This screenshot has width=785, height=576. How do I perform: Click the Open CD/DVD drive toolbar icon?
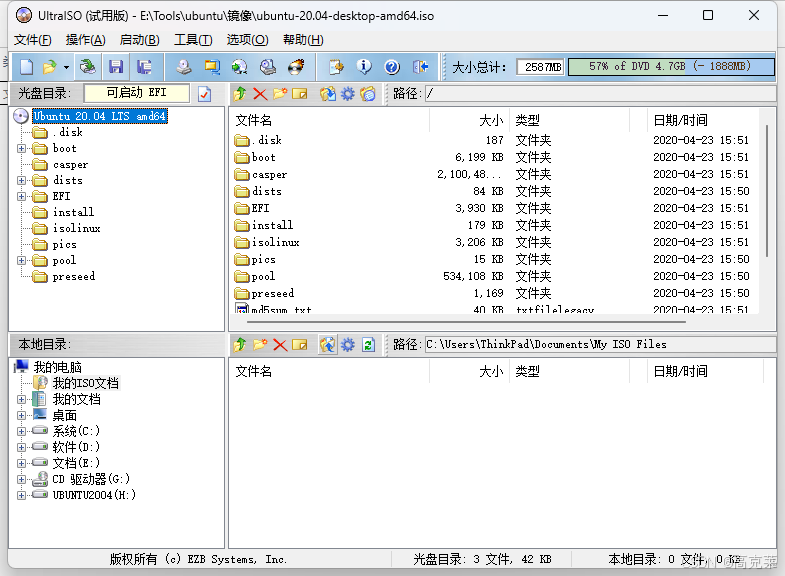tap(88, 67)
